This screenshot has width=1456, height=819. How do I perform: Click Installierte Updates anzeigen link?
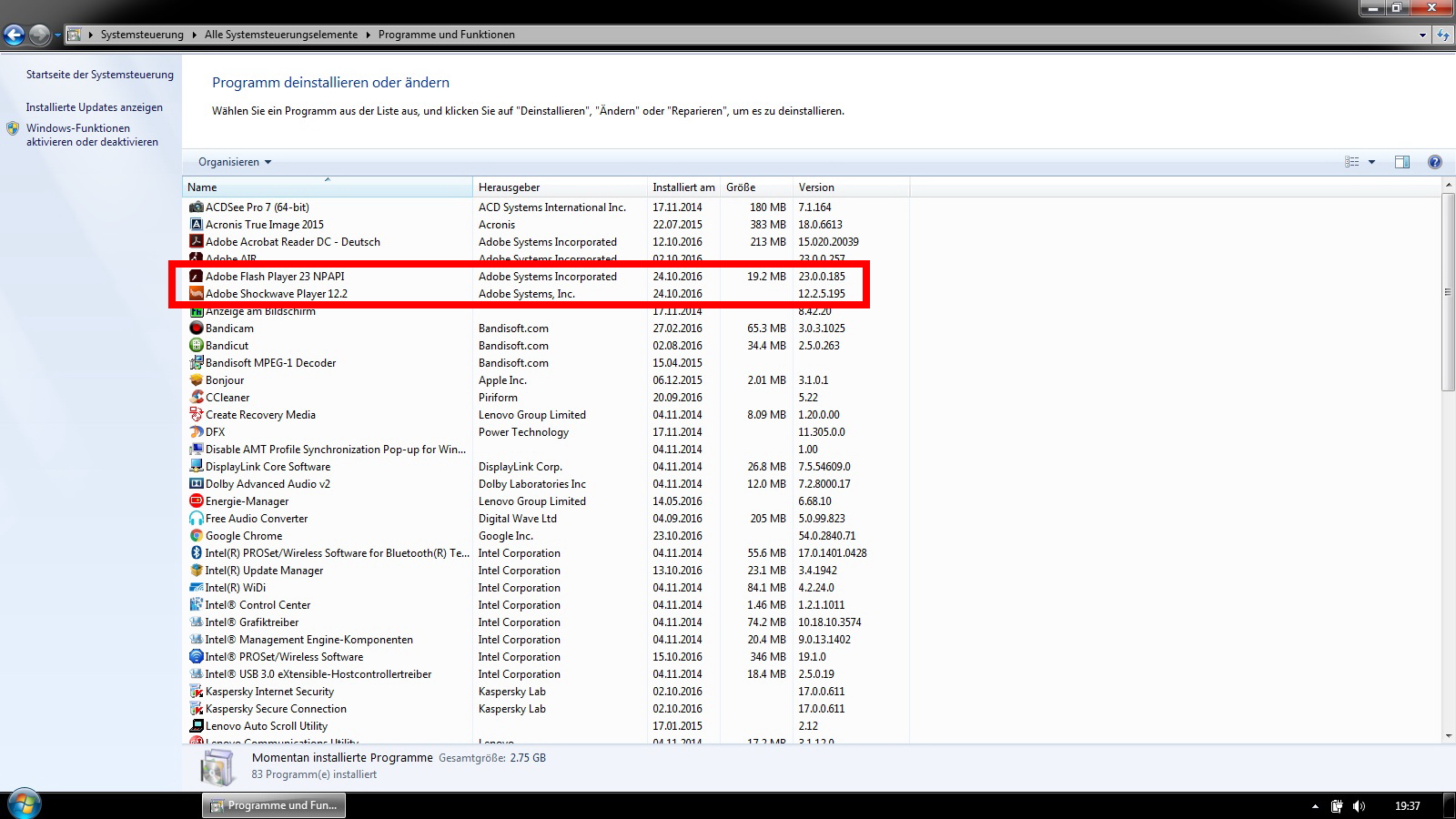click(94, 107)
